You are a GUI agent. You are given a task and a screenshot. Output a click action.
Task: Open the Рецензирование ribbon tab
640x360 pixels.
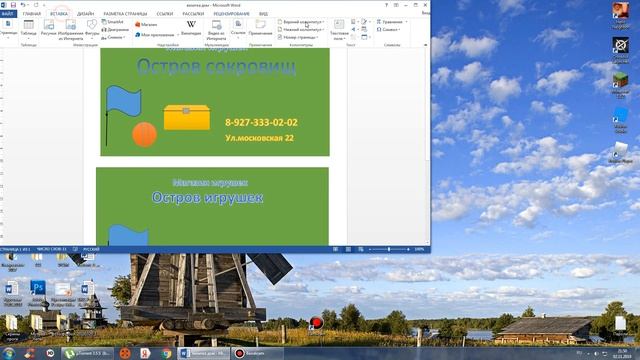(231, 13)
